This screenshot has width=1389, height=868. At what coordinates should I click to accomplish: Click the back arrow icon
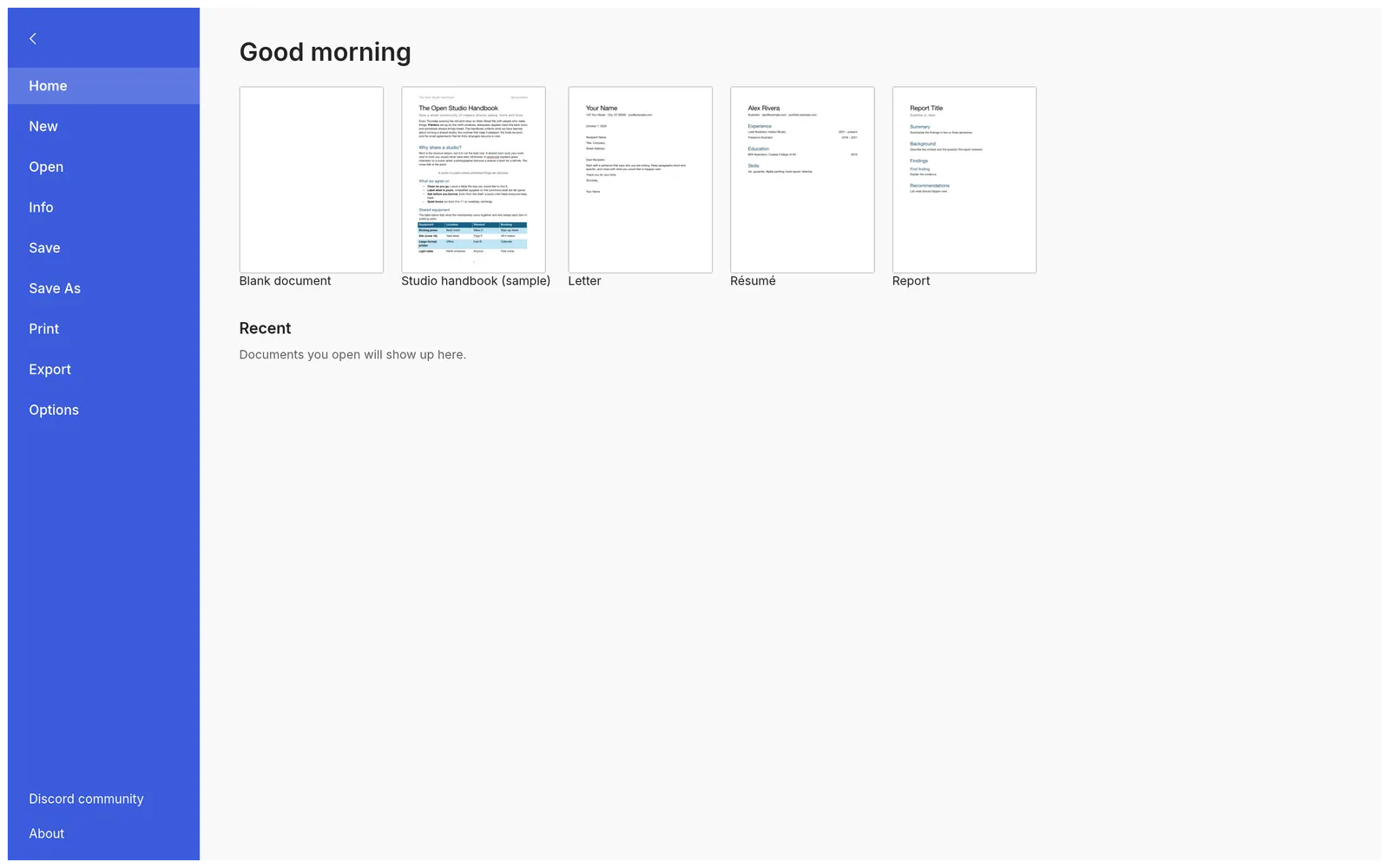pos(33,38)
